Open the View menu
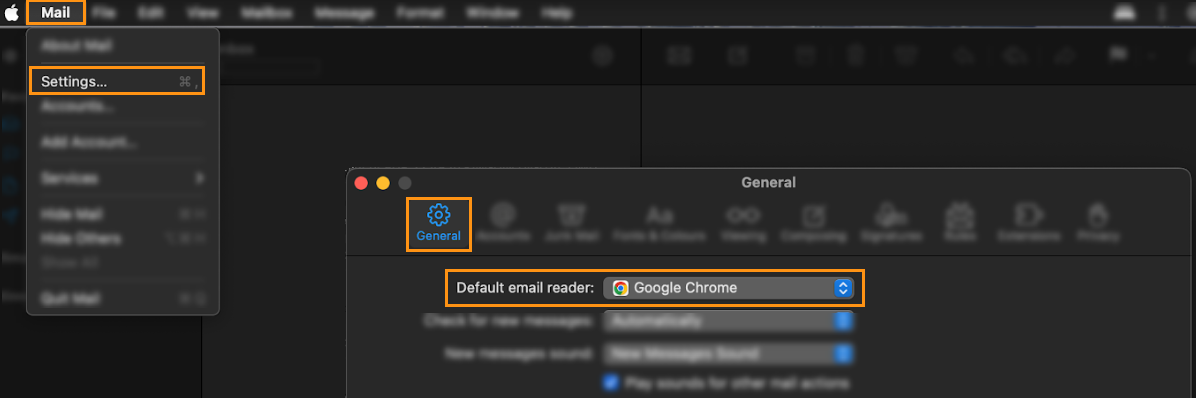Viewport: 1196px width, 398px height. point(202,13)
